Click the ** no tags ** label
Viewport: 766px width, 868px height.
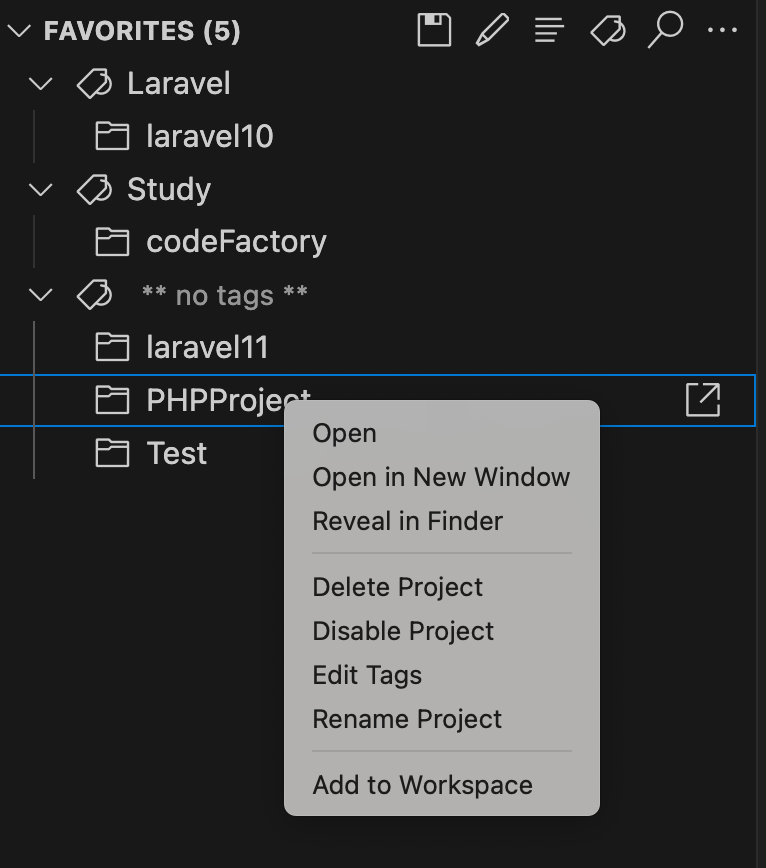pyautogui.click(x=225, y=295)
